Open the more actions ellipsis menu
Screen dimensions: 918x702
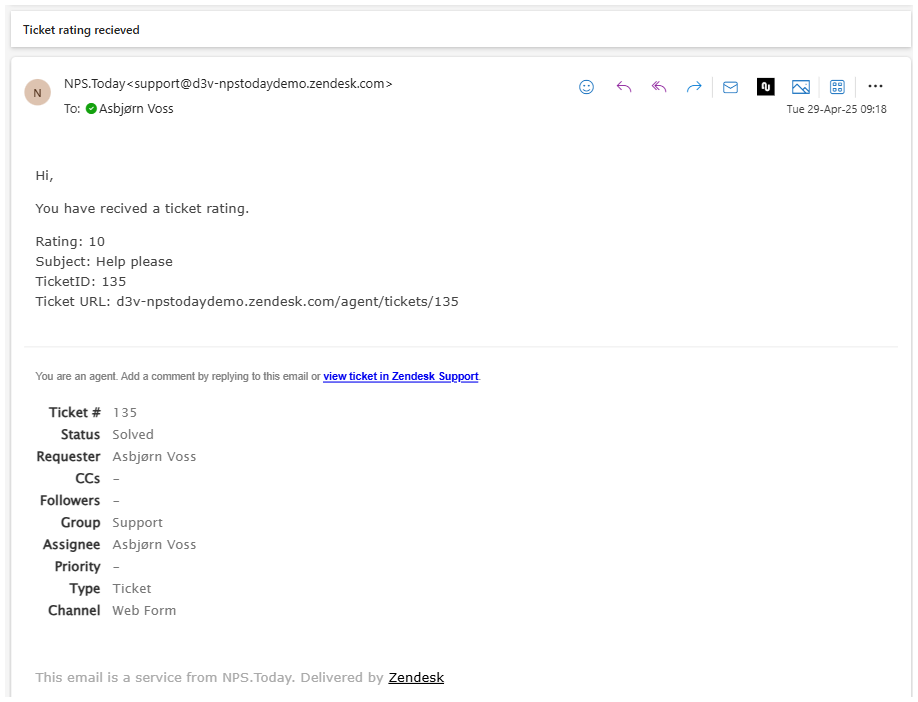click(875, 87)
